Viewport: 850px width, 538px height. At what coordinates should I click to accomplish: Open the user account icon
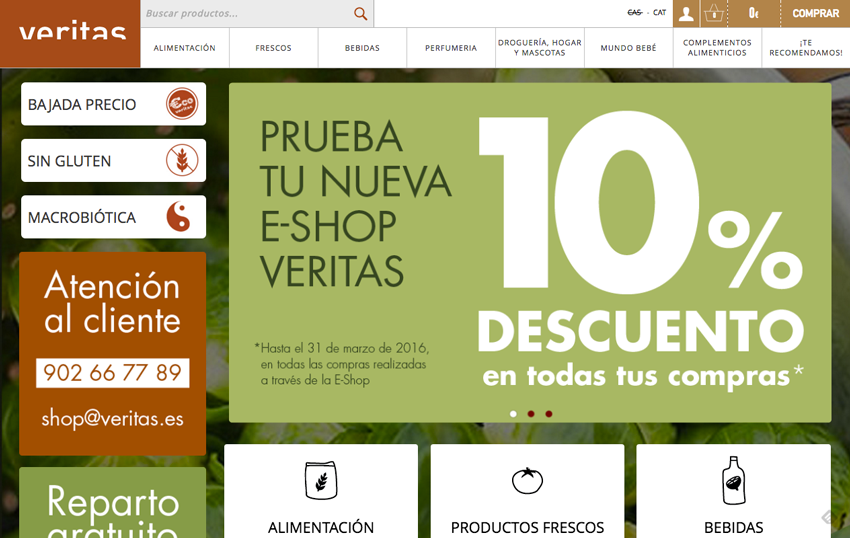click(x=686, y=14)
